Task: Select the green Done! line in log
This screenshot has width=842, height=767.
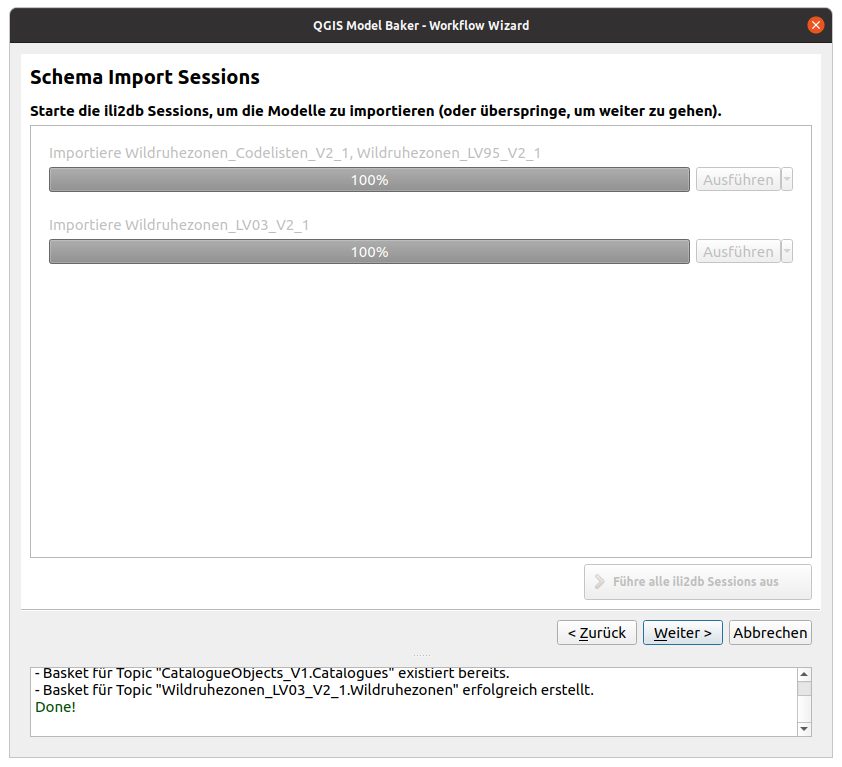Action: pyautogui.click(x=56, y=707)
